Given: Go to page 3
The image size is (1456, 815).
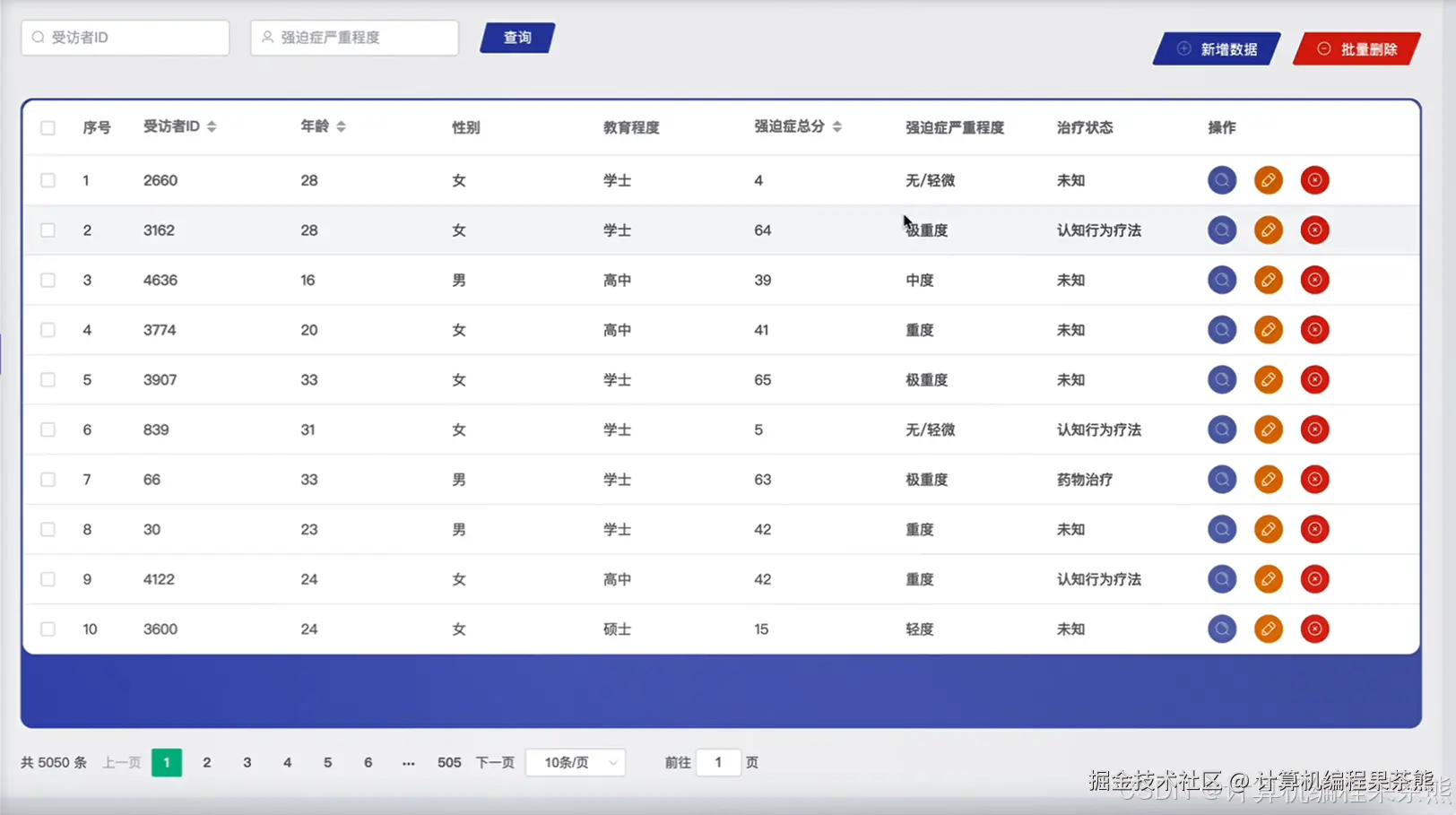Looking at the screenshot, I should [x=247, y=762].
